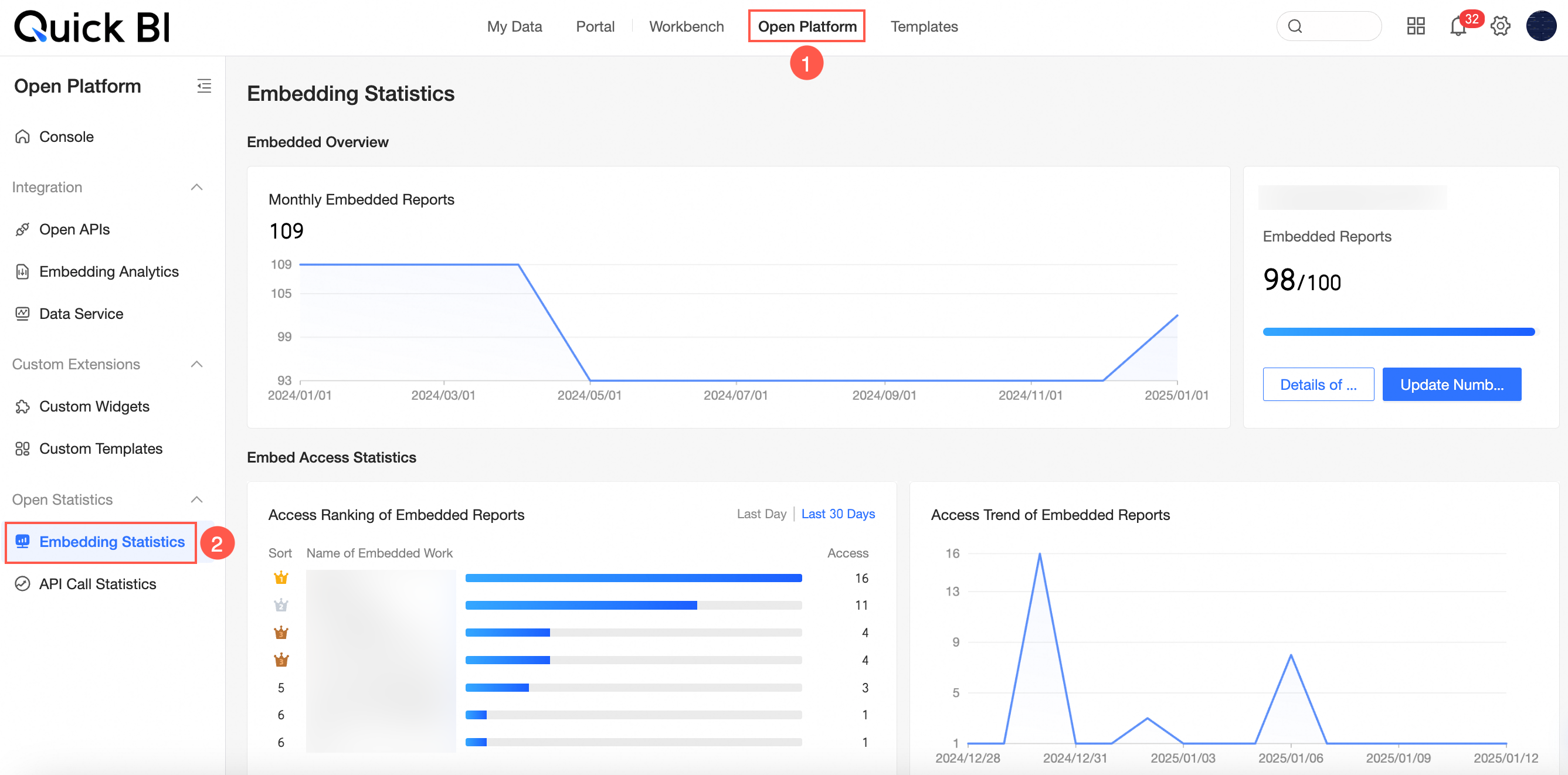Image resolution: width=1568 pixels, height=775 pixels.
Task: Open Data Service from the sidebar icon
Action: click(x=22, y=313)
